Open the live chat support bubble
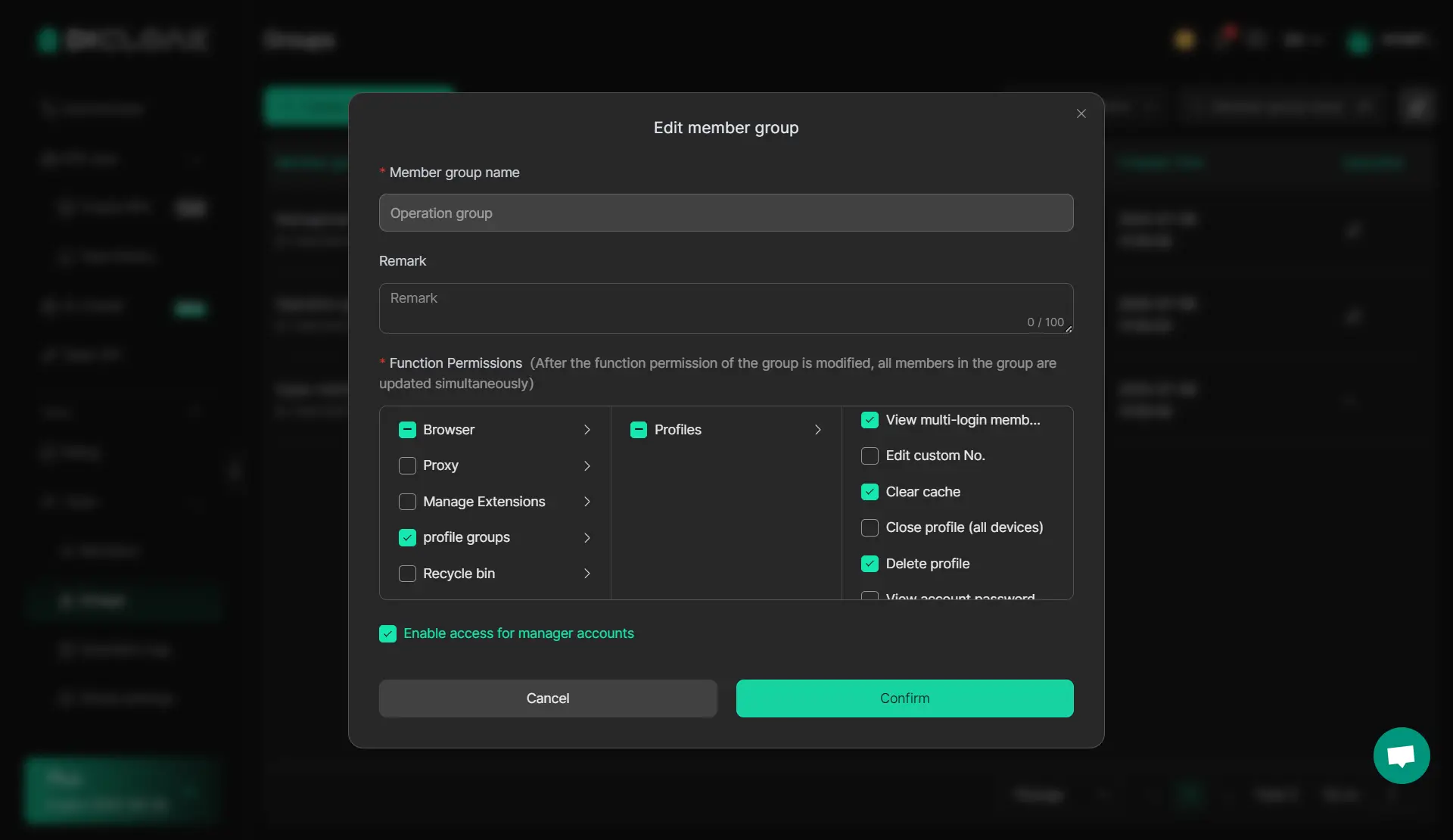This screenshot has width=1453, height=840. [x=1401, y=755]
